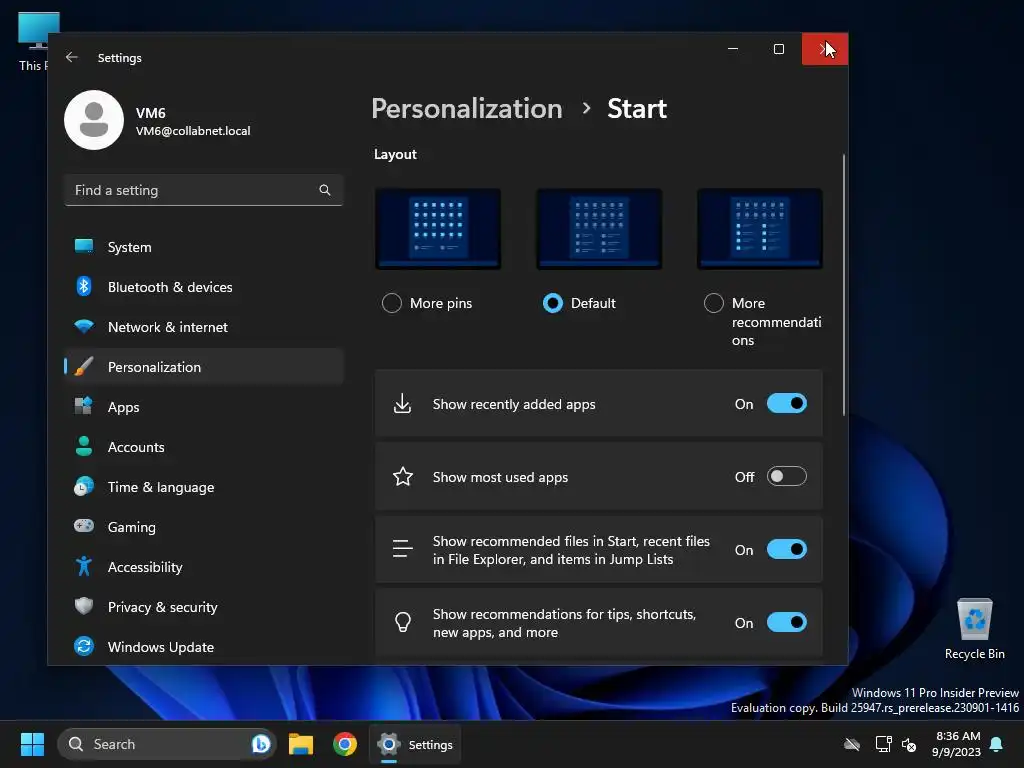Click the VM6@collabnet.local account text

click(x=193, y=131)
